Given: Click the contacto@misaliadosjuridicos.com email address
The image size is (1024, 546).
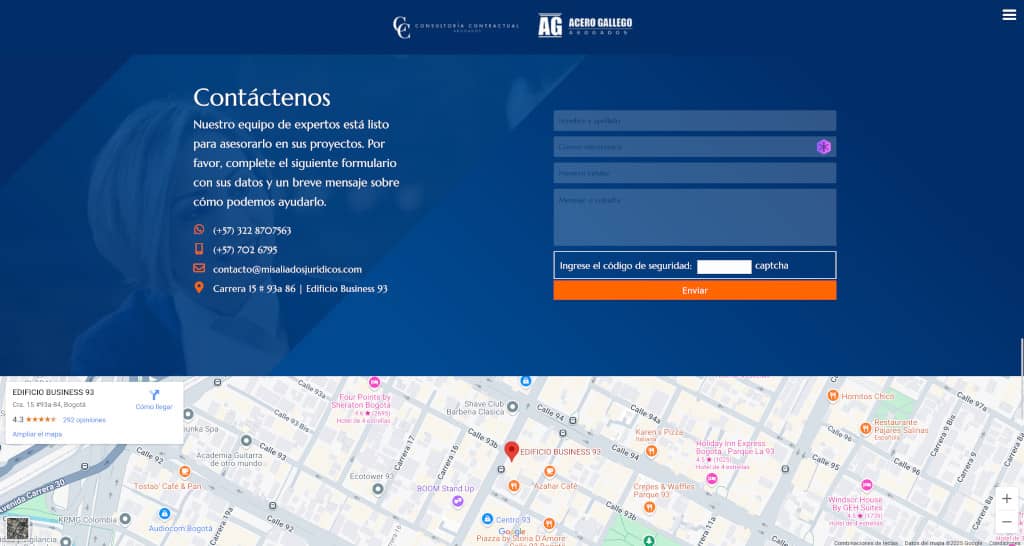Looking at the screenshot, I should pos(287,269).
